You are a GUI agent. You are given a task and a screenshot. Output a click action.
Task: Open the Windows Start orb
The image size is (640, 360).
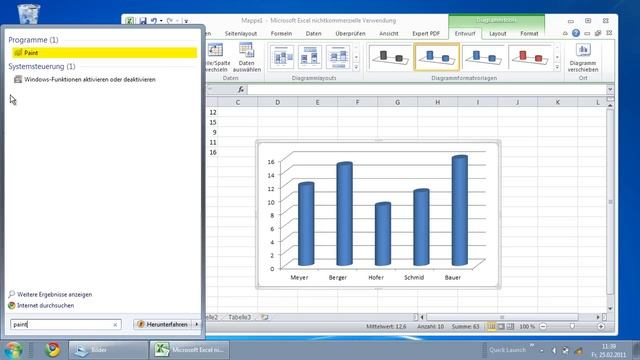pos(13,350)
